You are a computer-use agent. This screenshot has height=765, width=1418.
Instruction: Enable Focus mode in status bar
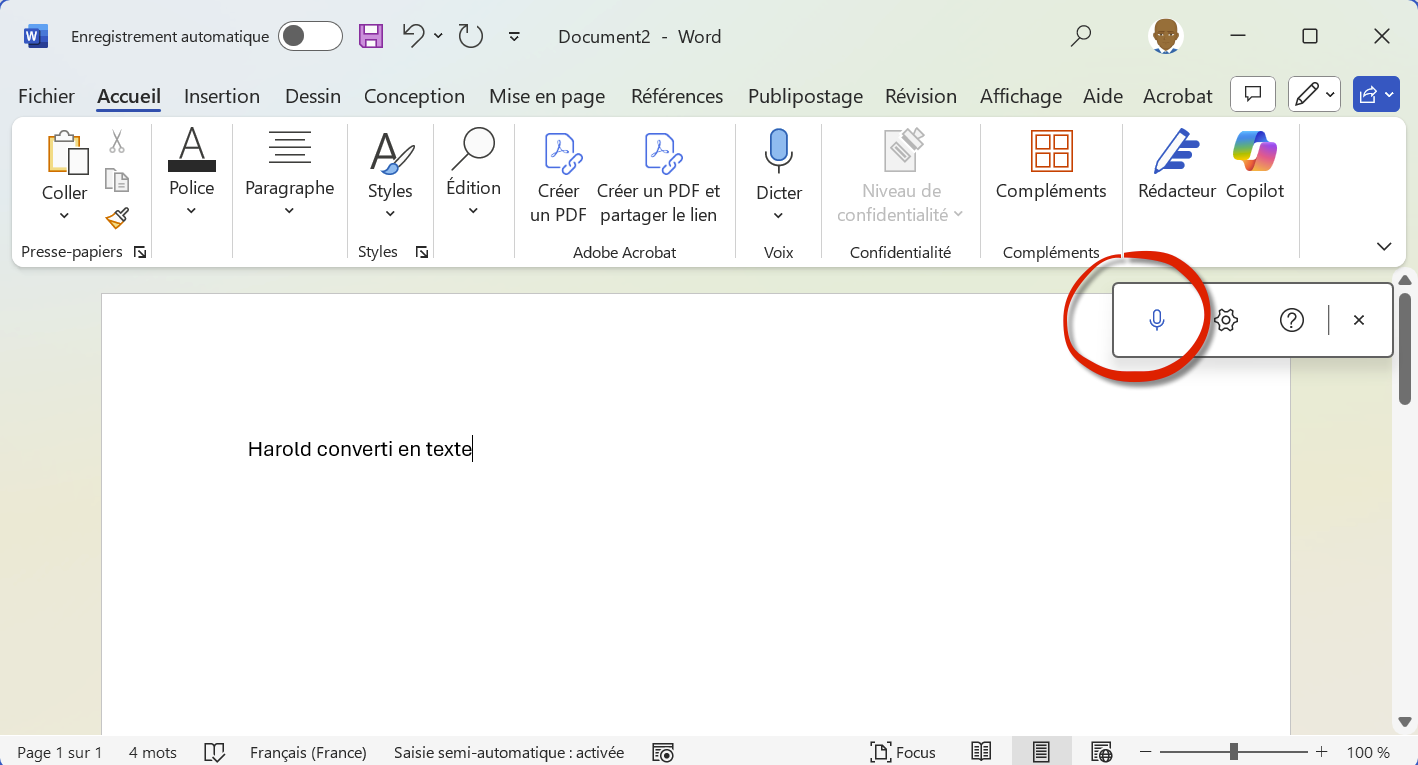click(903, 752)
